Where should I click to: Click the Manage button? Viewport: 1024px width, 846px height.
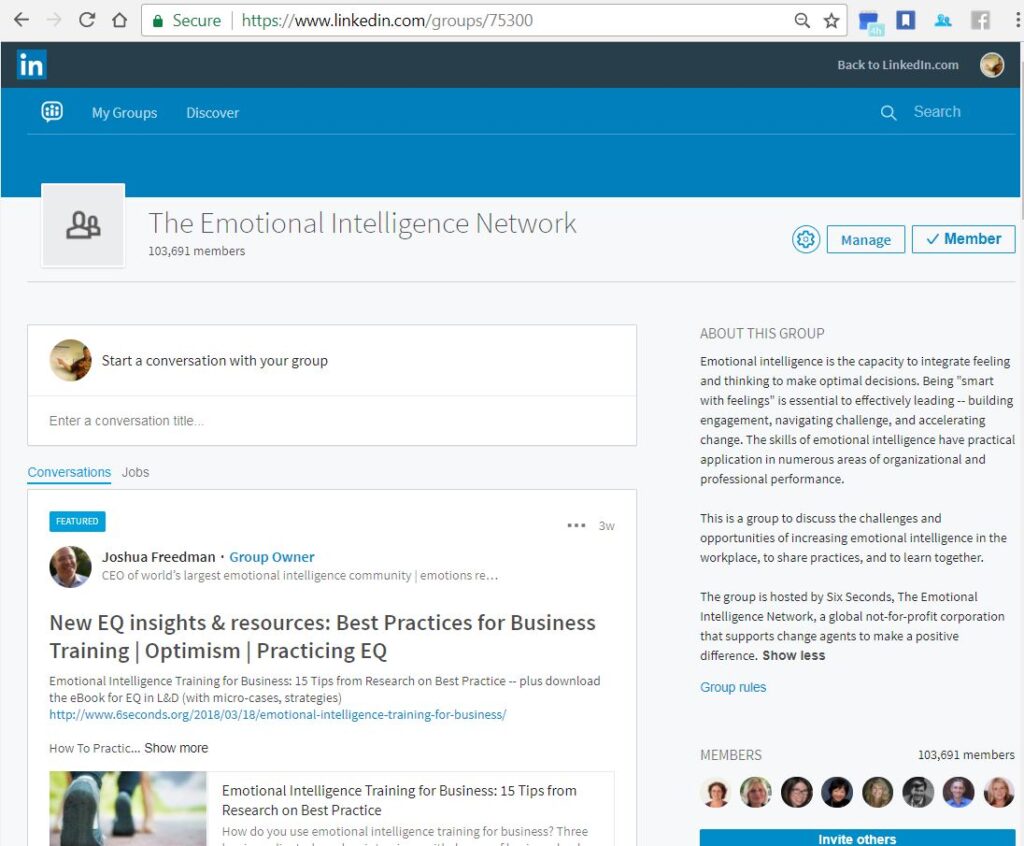pyautogui.click(x=865, y=240)
